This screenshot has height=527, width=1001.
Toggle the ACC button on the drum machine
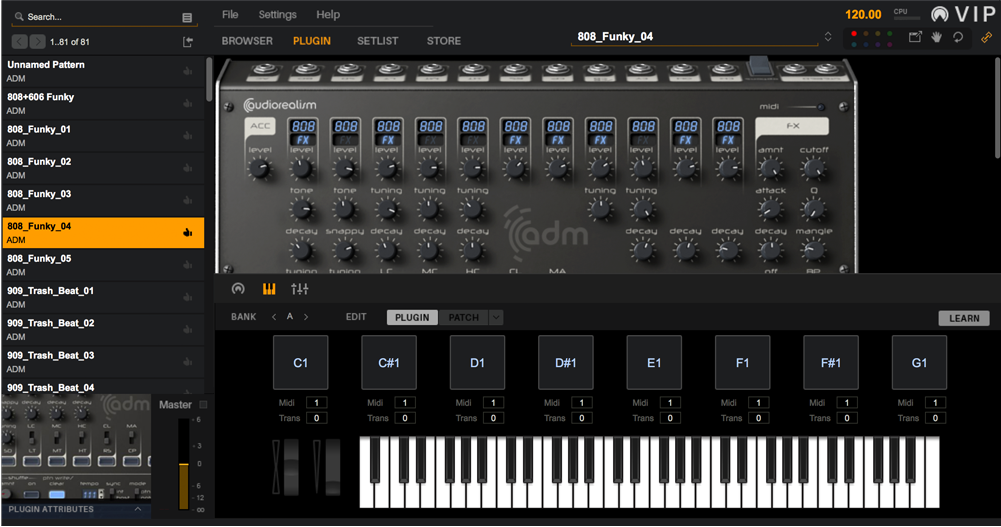tap(259, 126)
